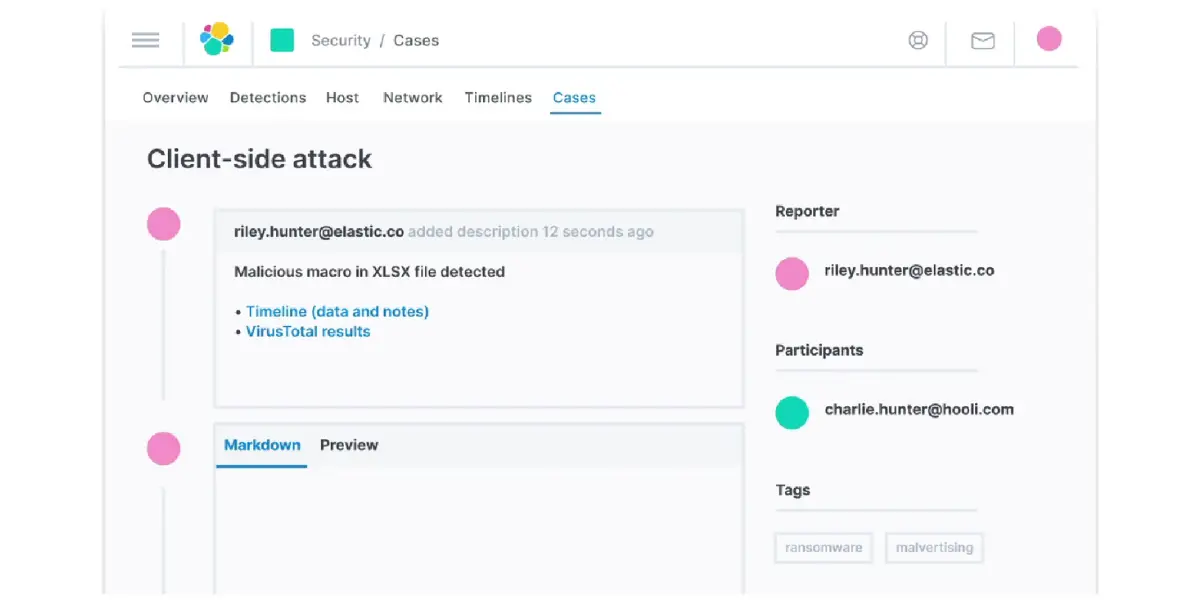Click the Cases breadcrumb
1200x600 pixels.
(x=416, y=41)
